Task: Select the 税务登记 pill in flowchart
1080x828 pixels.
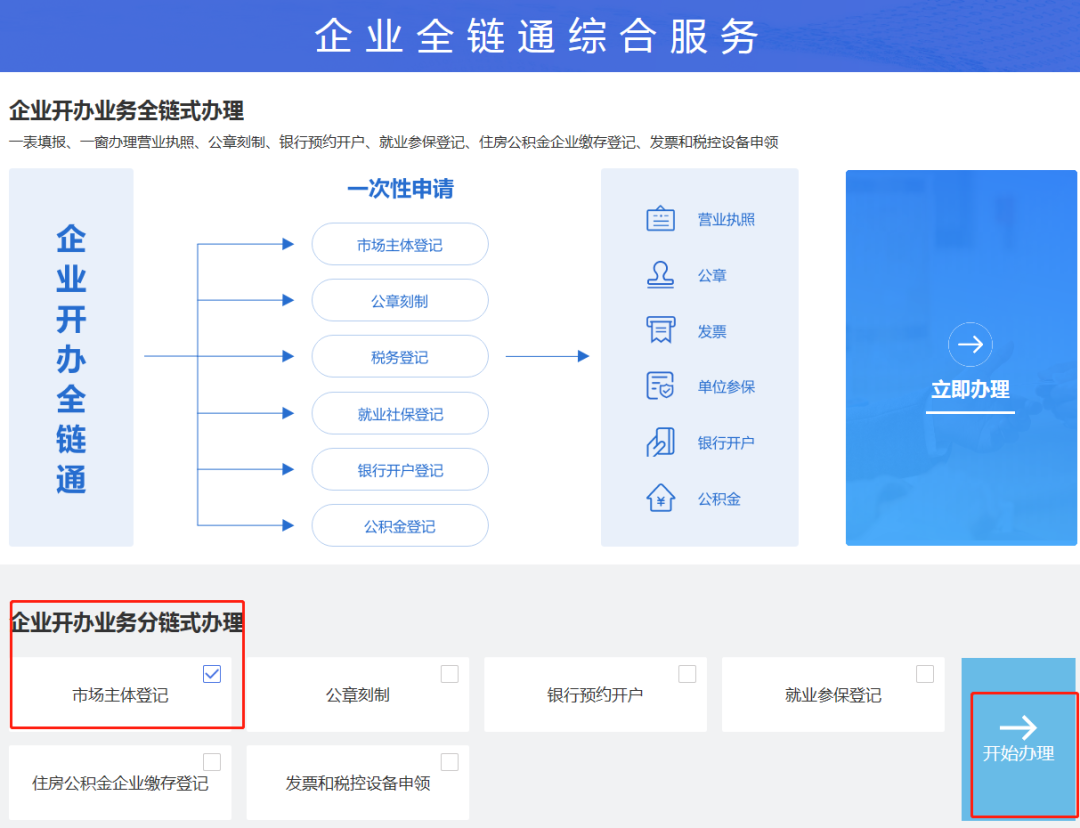Action: (400, 357)
